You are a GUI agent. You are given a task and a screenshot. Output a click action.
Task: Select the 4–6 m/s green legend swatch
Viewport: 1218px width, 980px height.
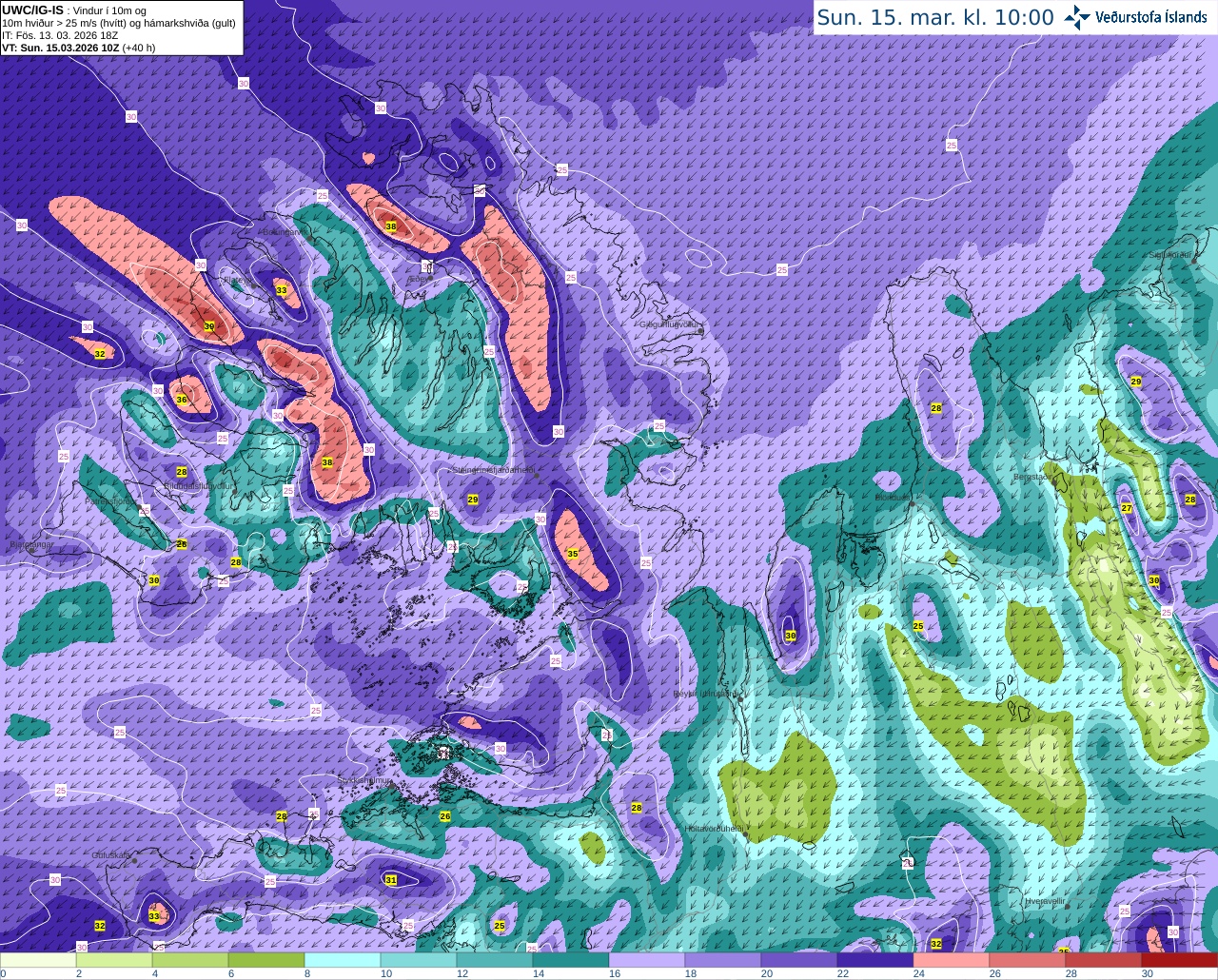point(190,960)
